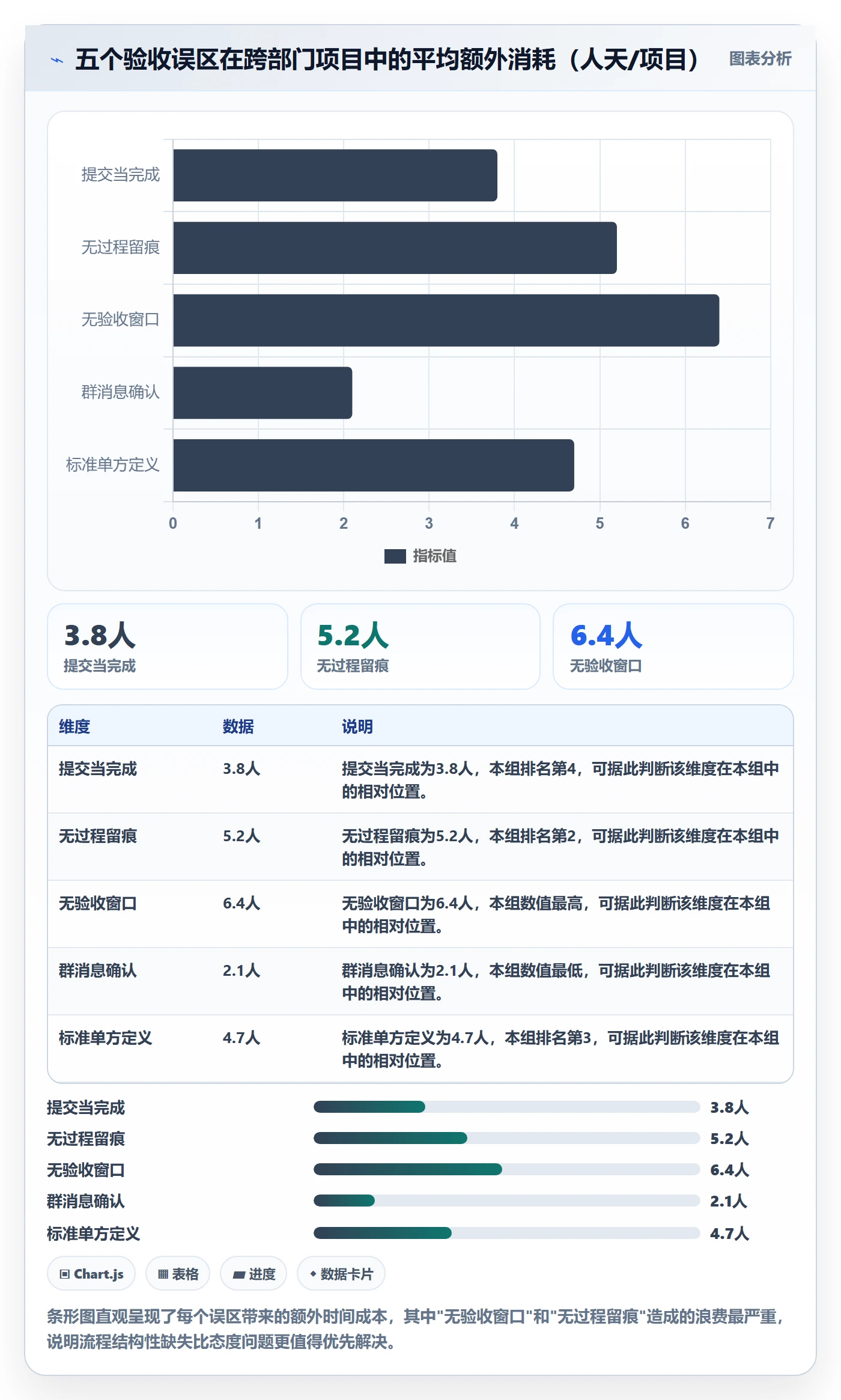The image size is (841, 1400).
Task: Click the 维度 column header
Action: coord(74,726)
